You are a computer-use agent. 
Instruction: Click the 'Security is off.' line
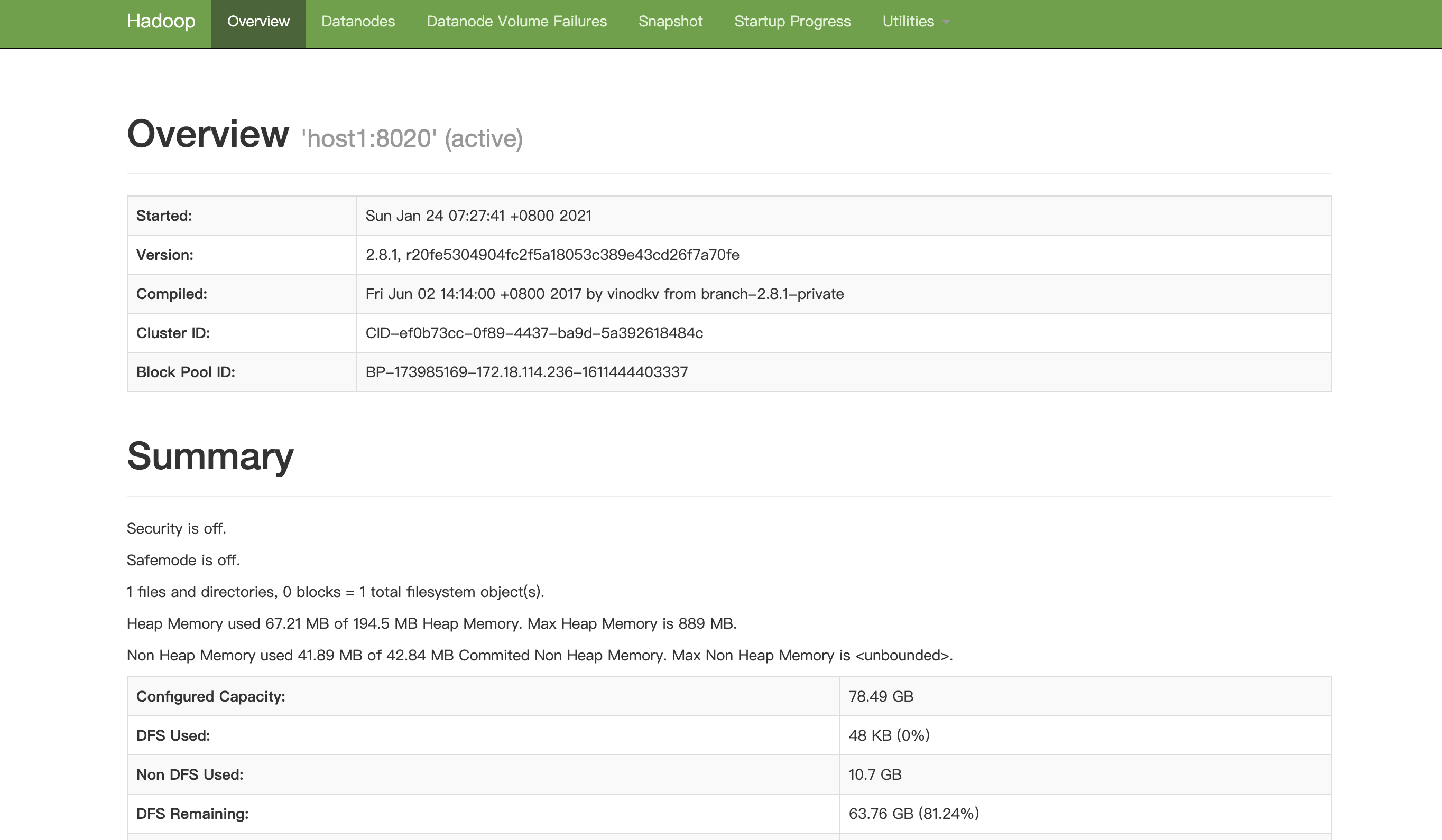click(x=176, y=528)
